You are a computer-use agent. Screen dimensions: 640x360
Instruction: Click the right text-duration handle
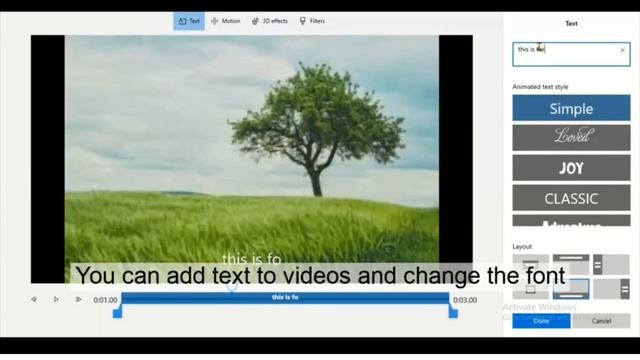click(453, 313)
